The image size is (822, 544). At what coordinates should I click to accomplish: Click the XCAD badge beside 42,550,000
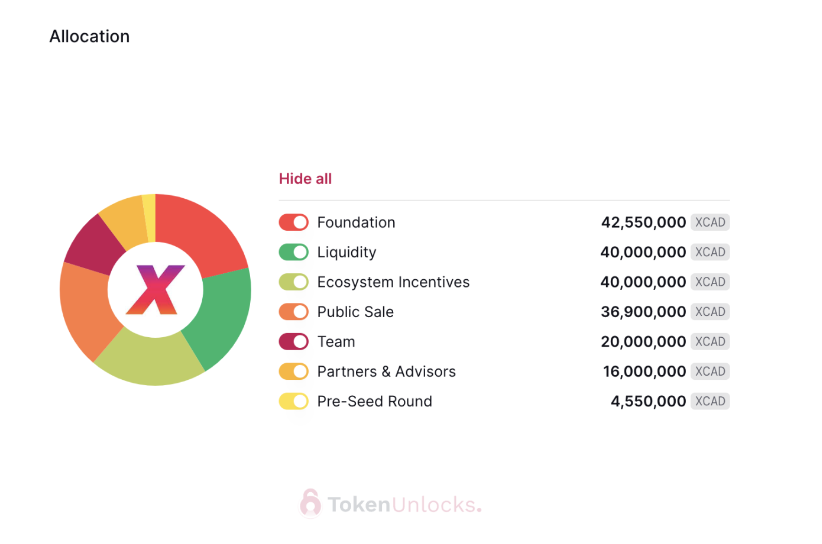click(710, 222)
